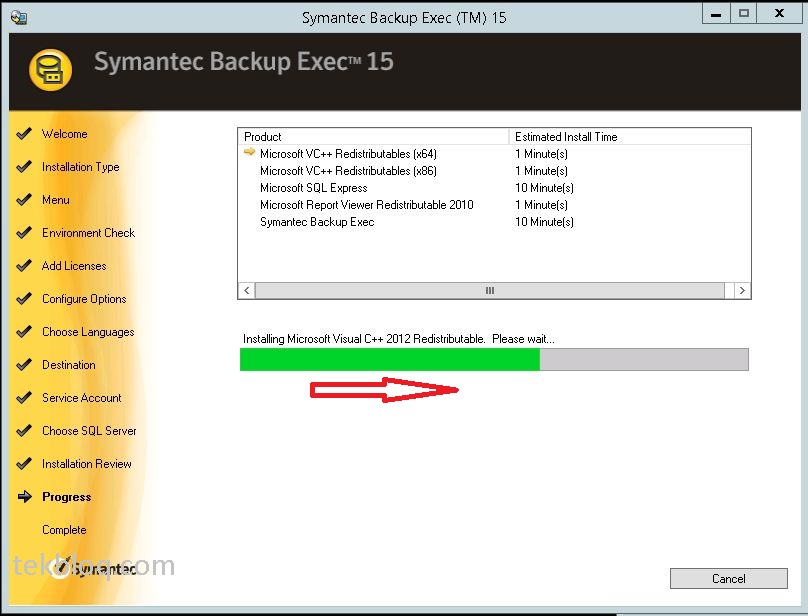Click the Symantec Backup Exec disk logo icon

click(50, 70)
